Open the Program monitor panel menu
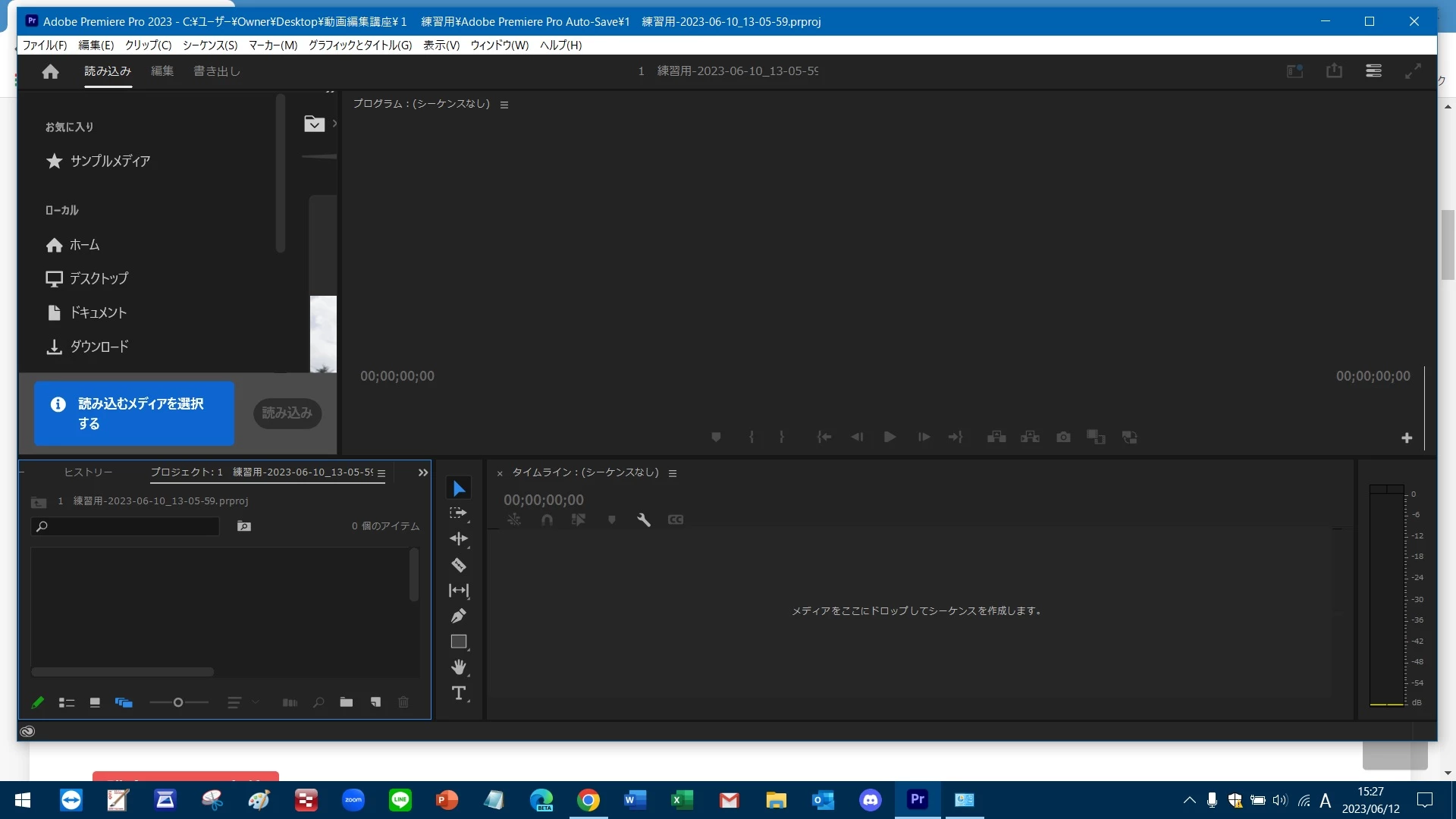The image size is (1456, 819). pyautogui.click(x=504, y=105)
